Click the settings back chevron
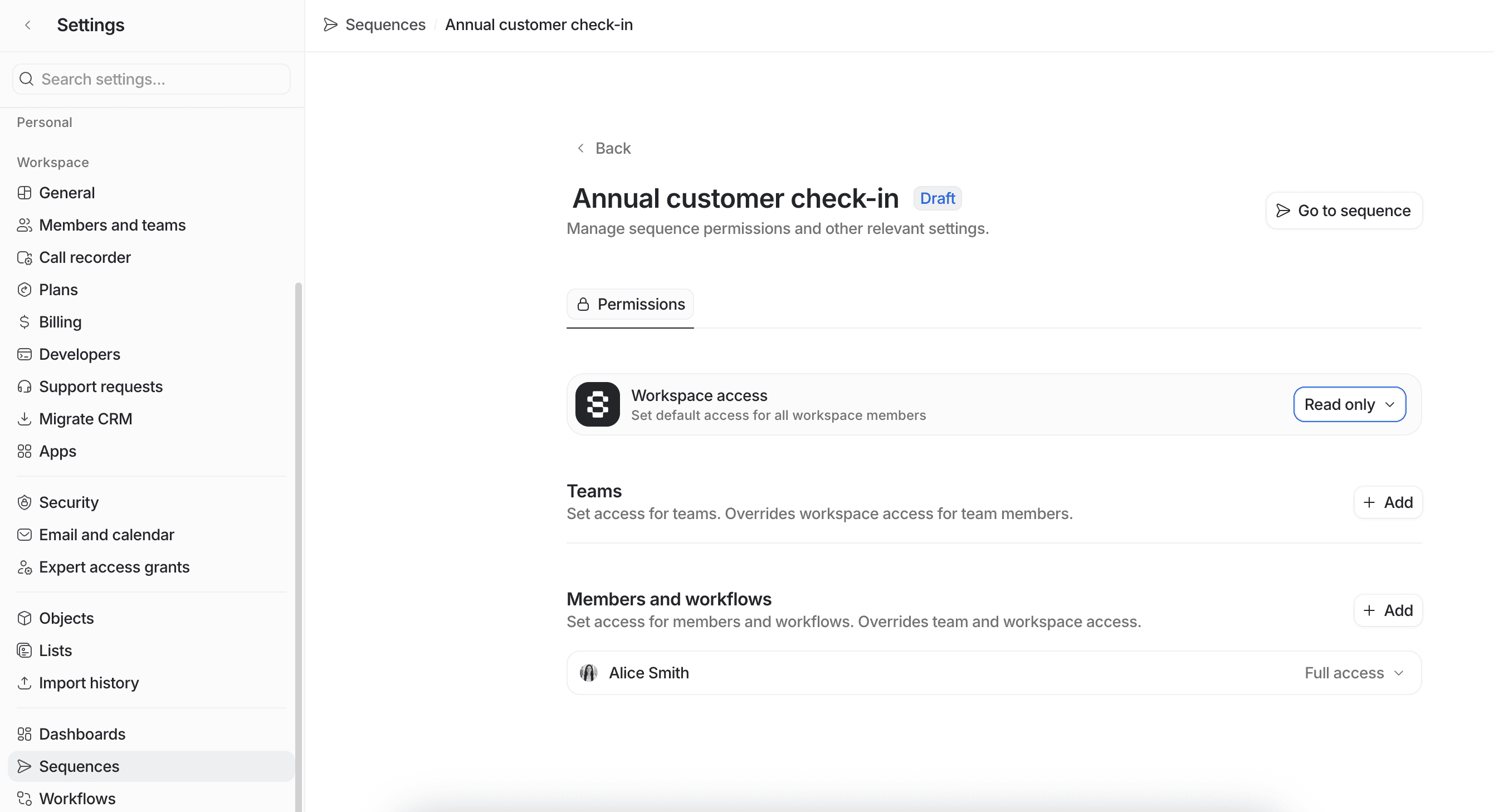 28,25
